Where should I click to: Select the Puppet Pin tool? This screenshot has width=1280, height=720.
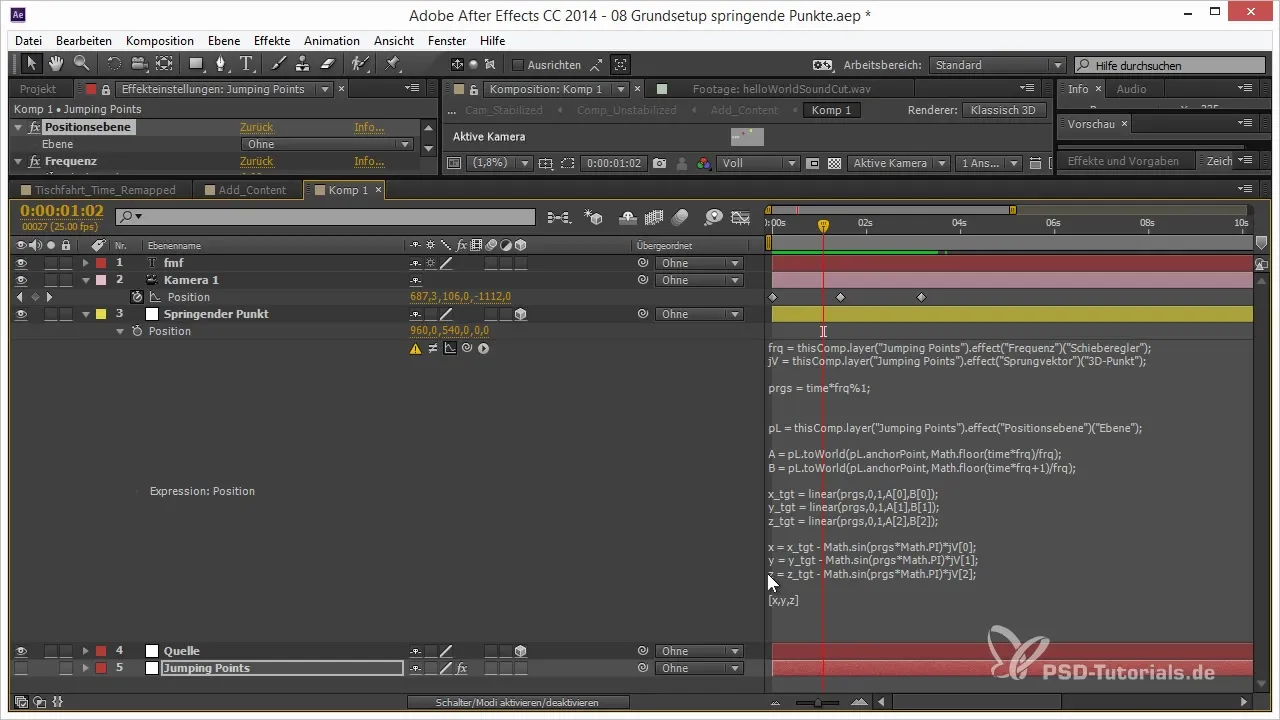392,64
